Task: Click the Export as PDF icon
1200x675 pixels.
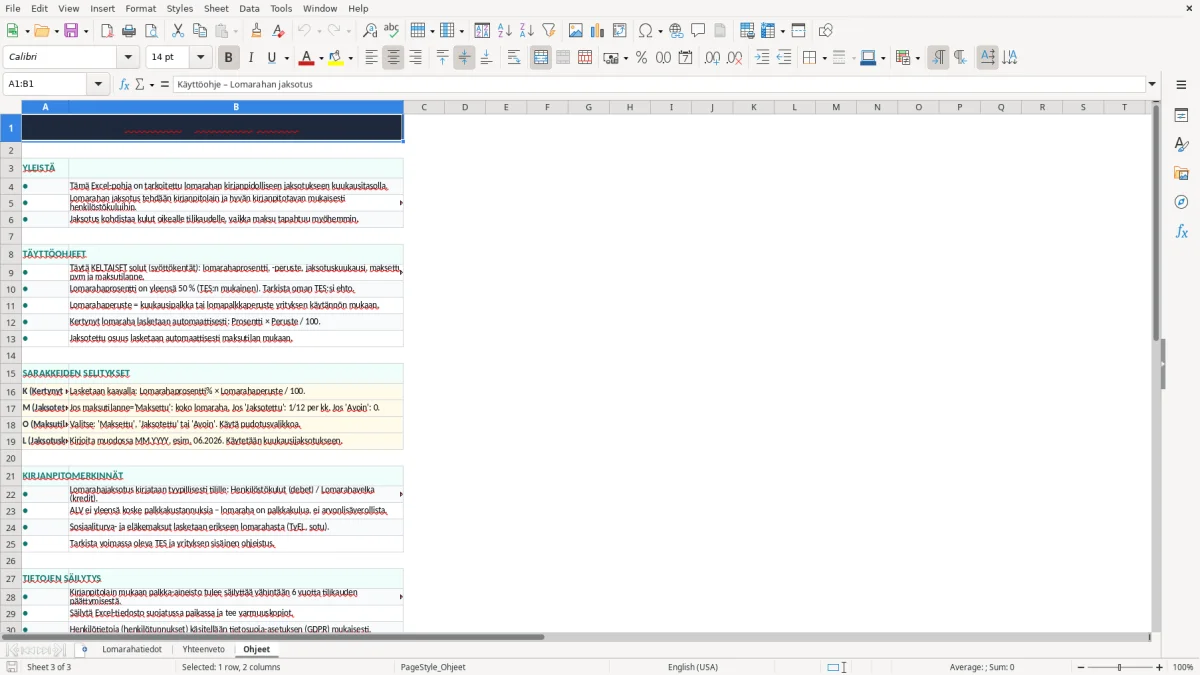Action: tap(107, 31)
